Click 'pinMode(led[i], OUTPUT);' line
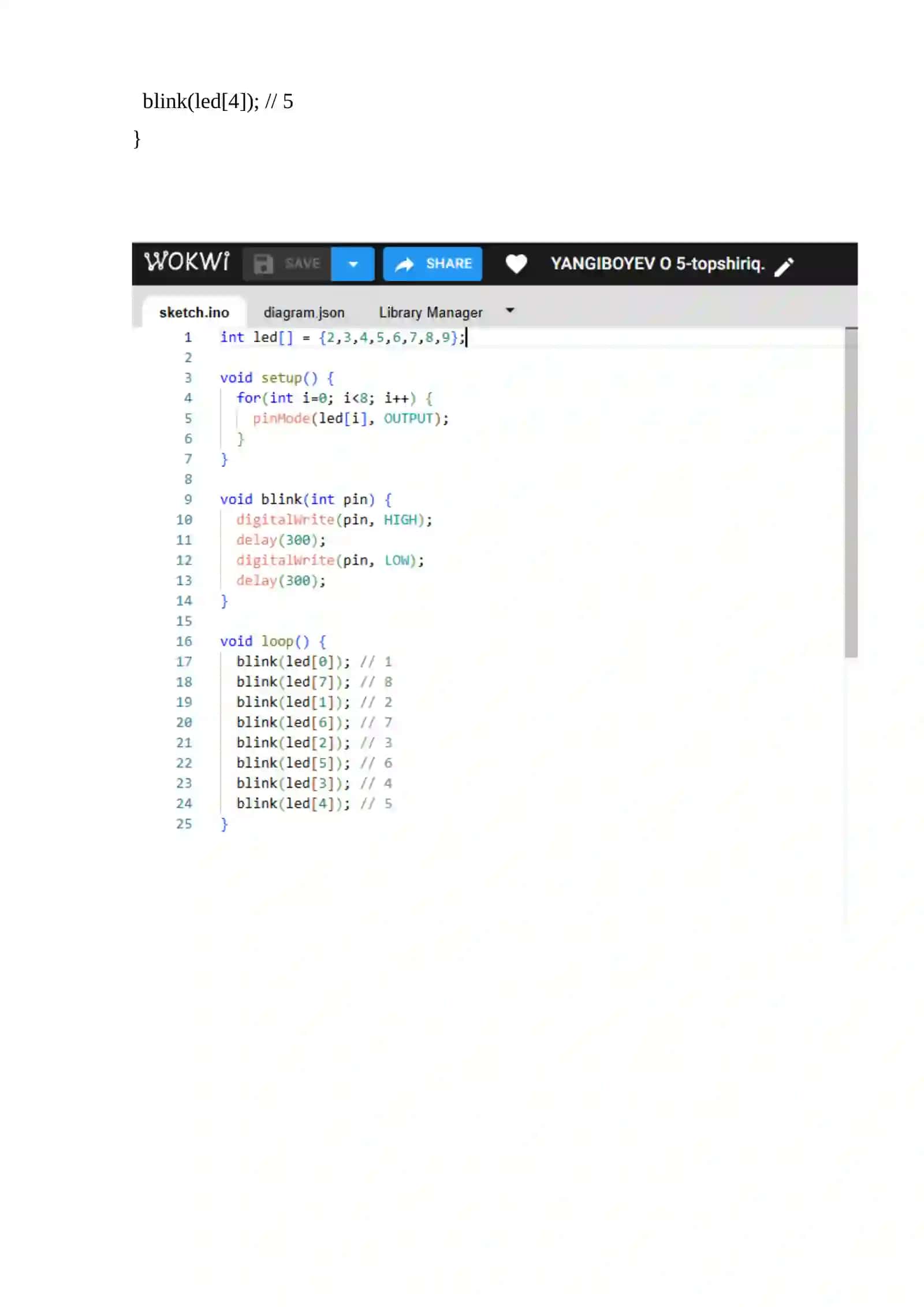The height and width of the screenshot is (1307, 924). (351, 418)
